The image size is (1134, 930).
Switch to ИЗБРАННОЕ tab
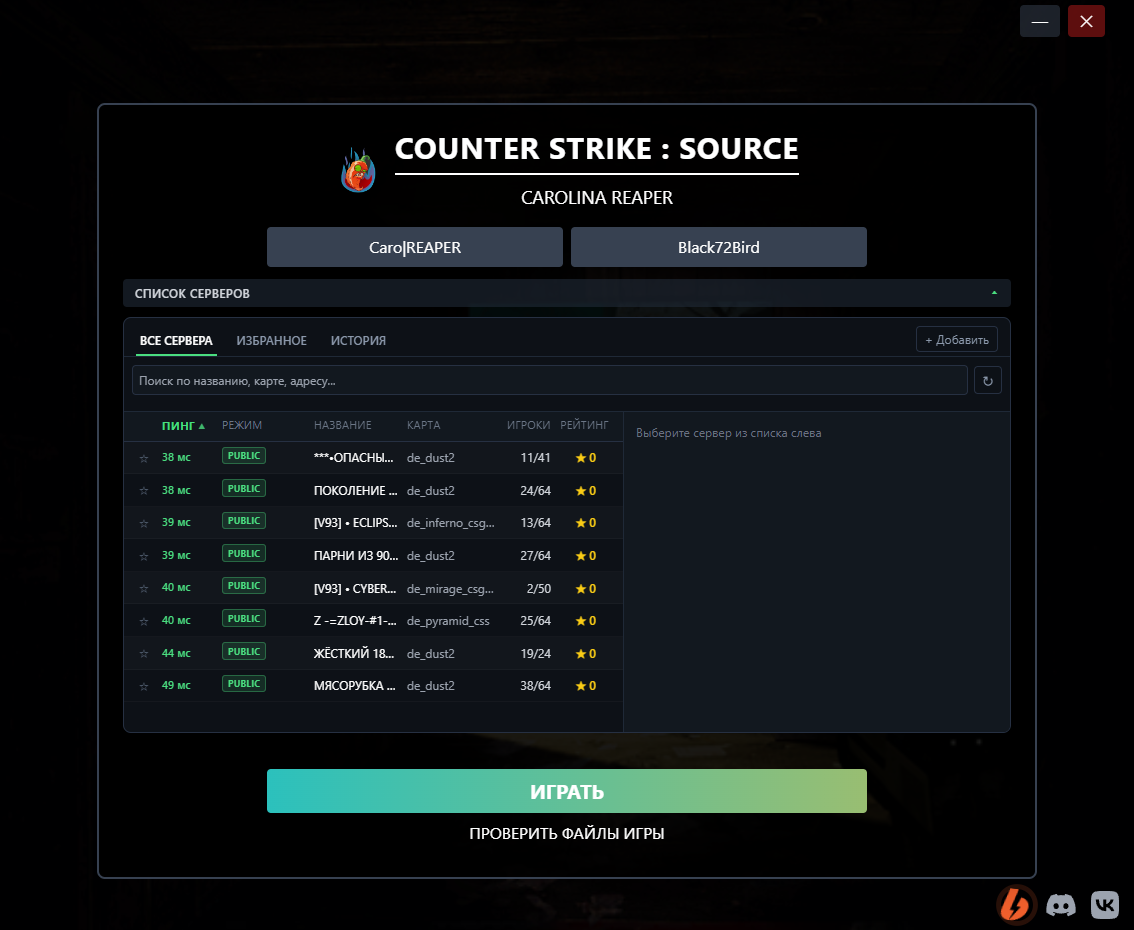coord(271,341)
